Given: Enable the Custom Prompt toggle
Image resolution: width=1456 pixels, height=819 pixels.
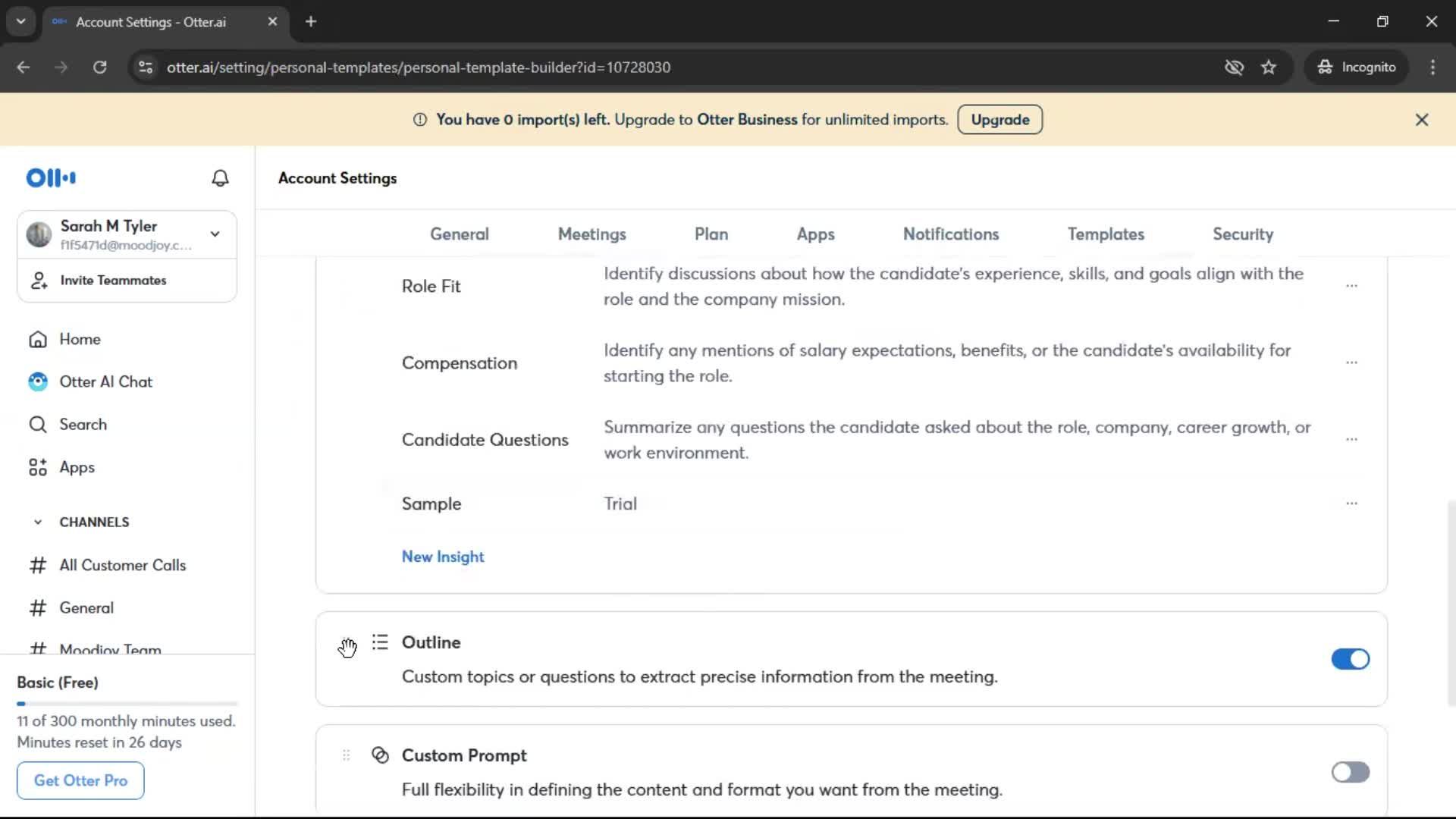Looking at the screenshot, I should coord(1350,773).
